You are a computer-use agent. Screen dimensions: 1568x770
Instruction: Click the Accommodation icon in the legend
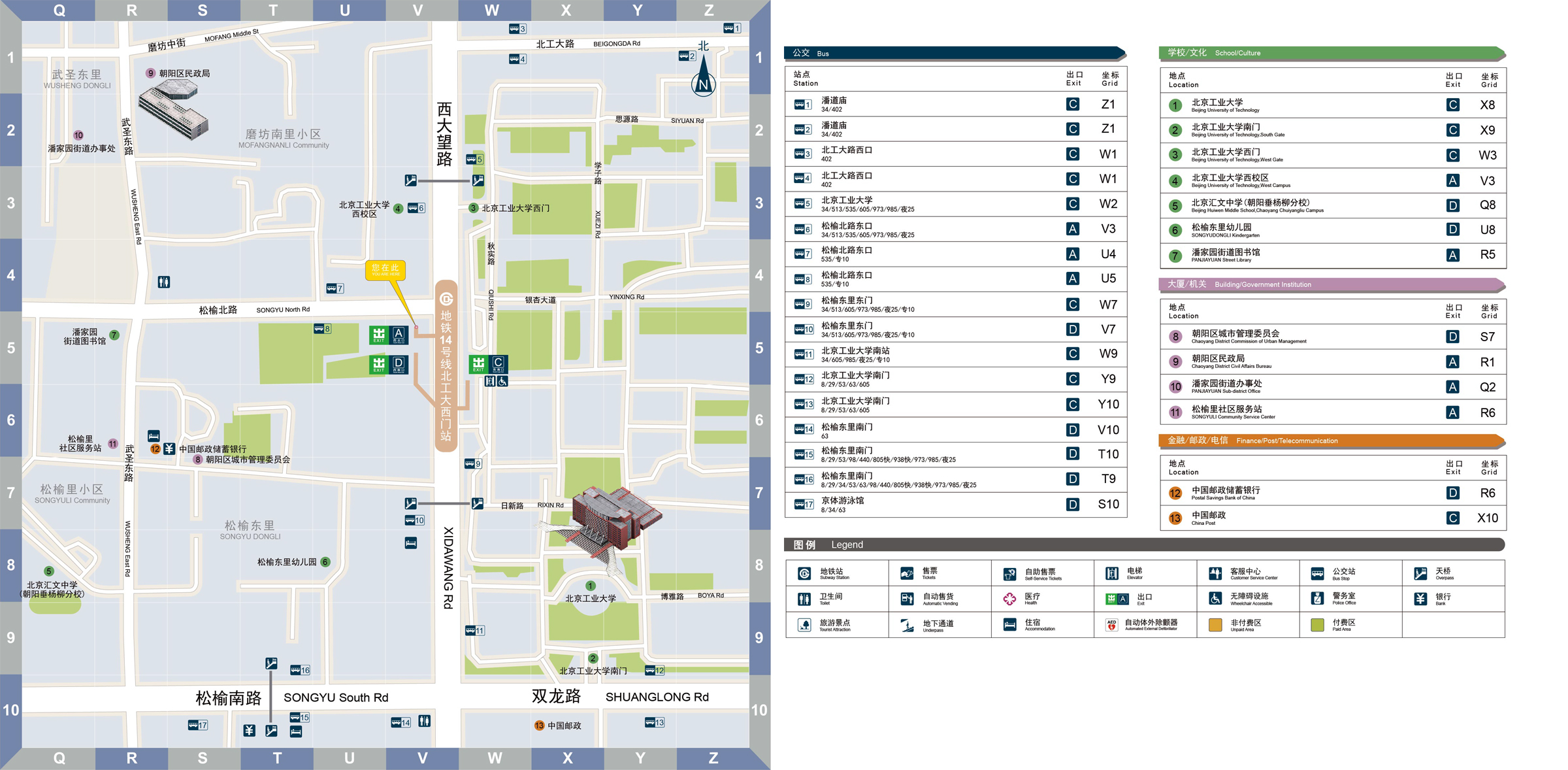point(1009,625)
